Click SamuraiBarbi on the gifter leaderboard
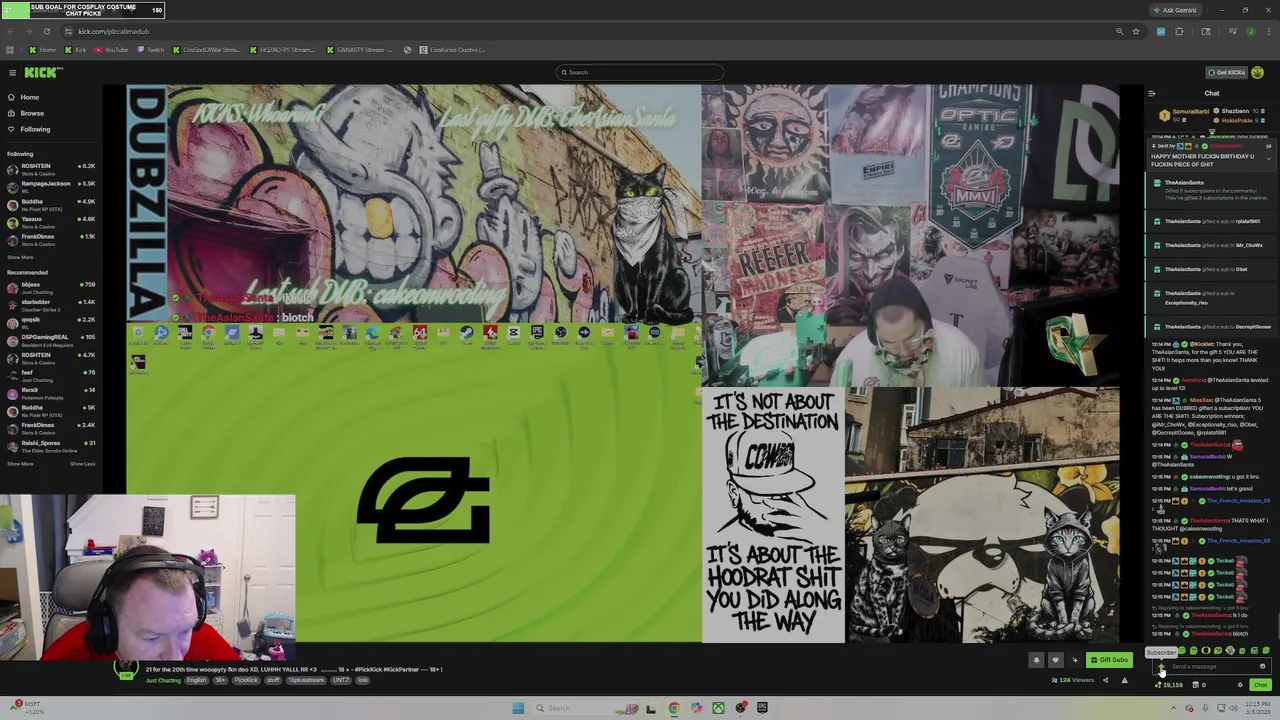 tap(1189, 111)
